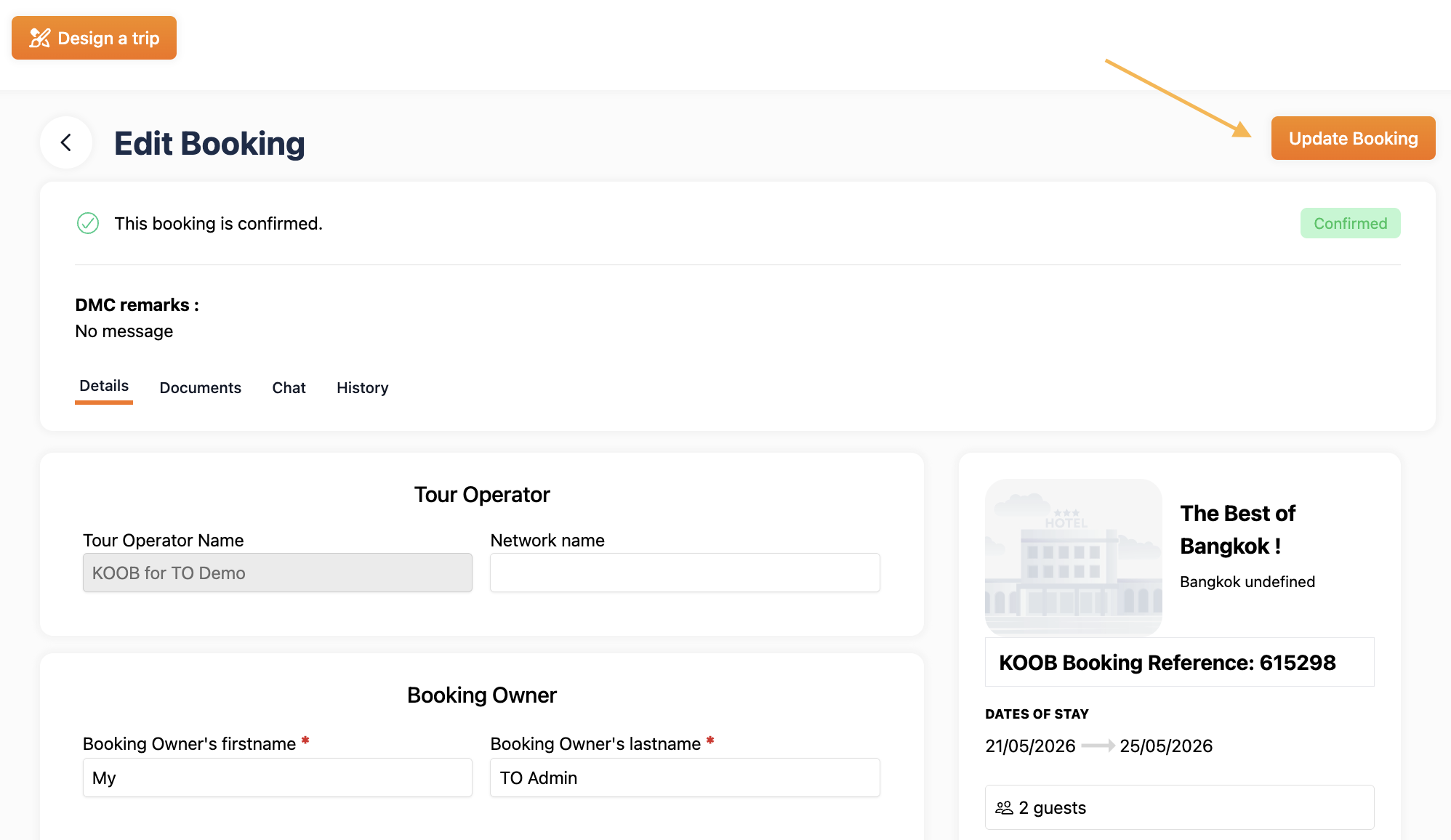1451x840 pixels.
Task: Click the back arrow chevron button
Action: [66, 142]
